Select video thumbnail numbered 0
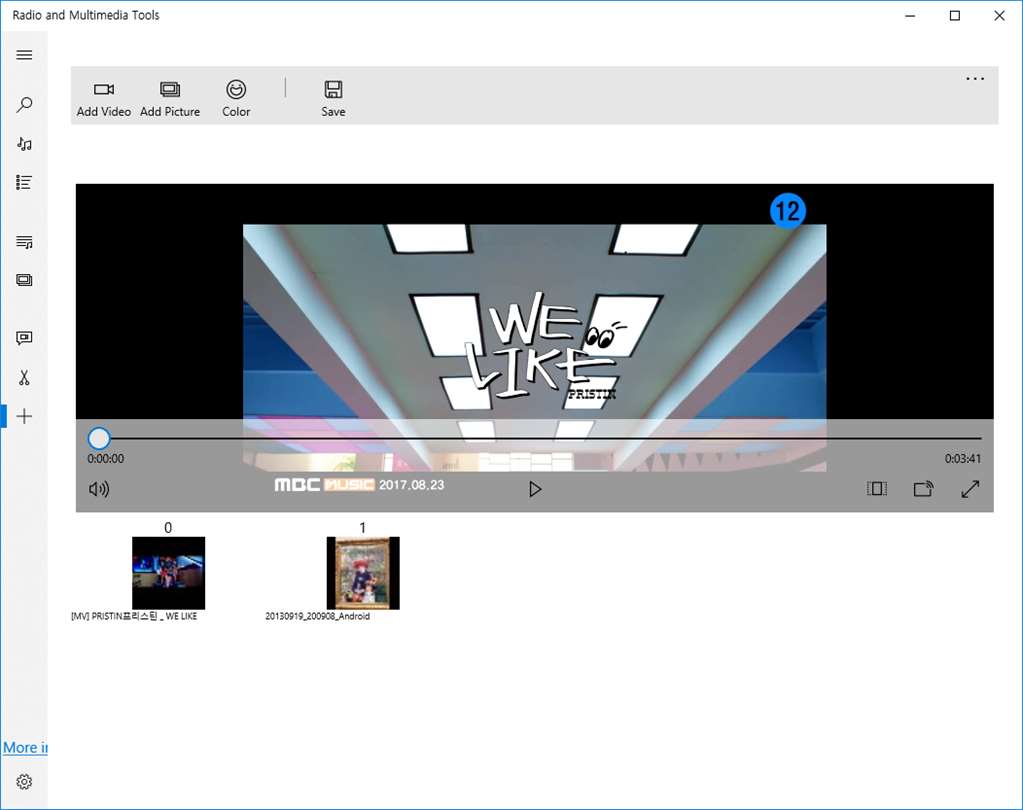The height and width of the screenshot is (810, 1023). (168, 573)
